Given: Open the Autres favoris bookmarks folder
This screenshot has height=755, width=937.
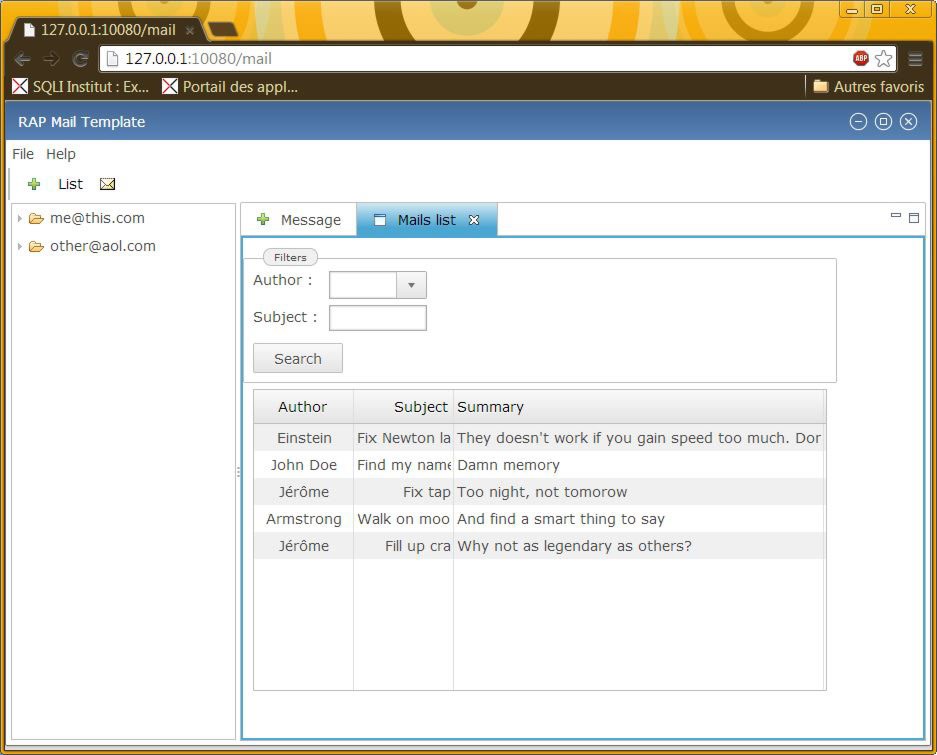Looking at the screenshot, I should (x=868, y=87).
